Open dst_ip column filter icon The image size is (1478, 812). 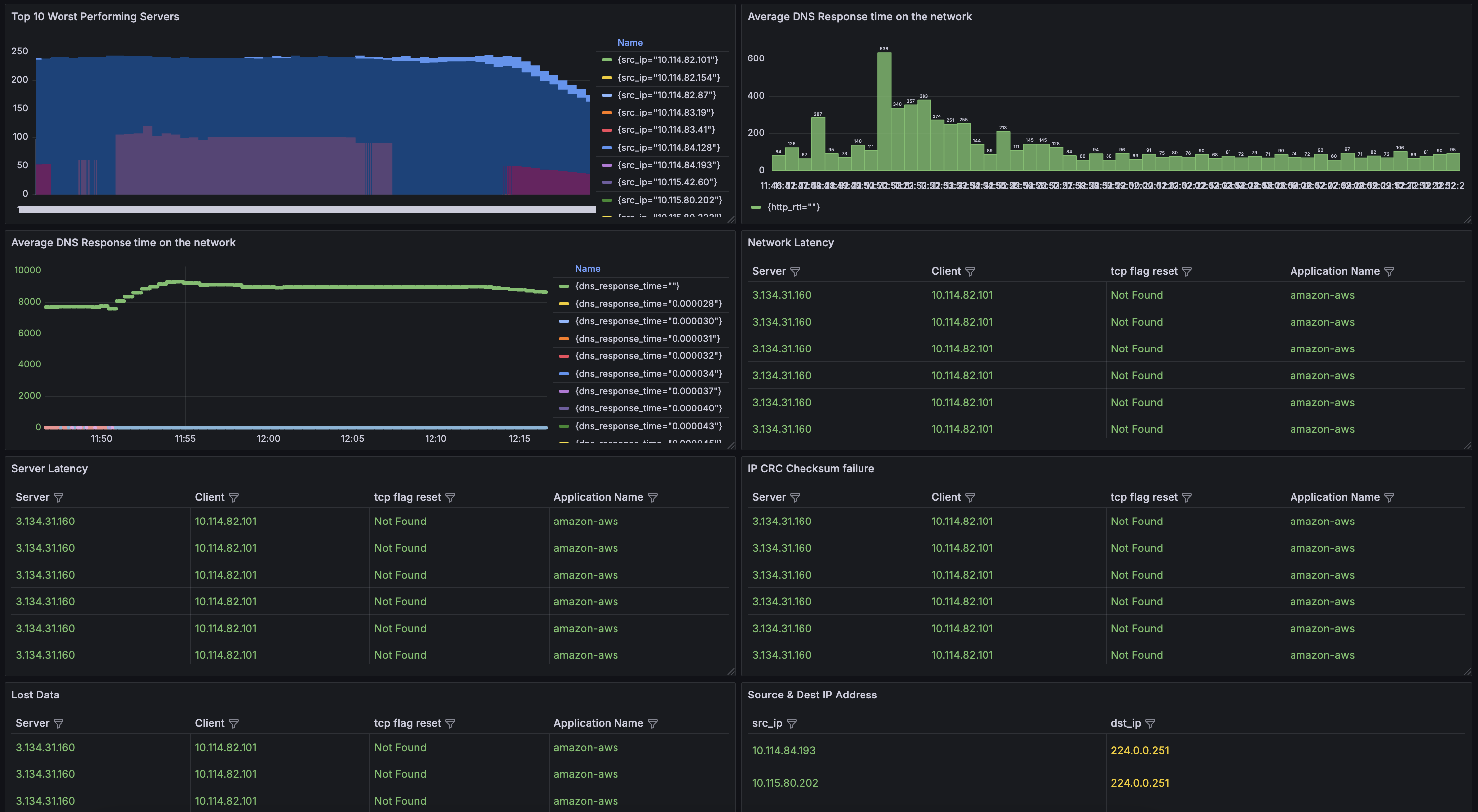(x=1150, y=724)
